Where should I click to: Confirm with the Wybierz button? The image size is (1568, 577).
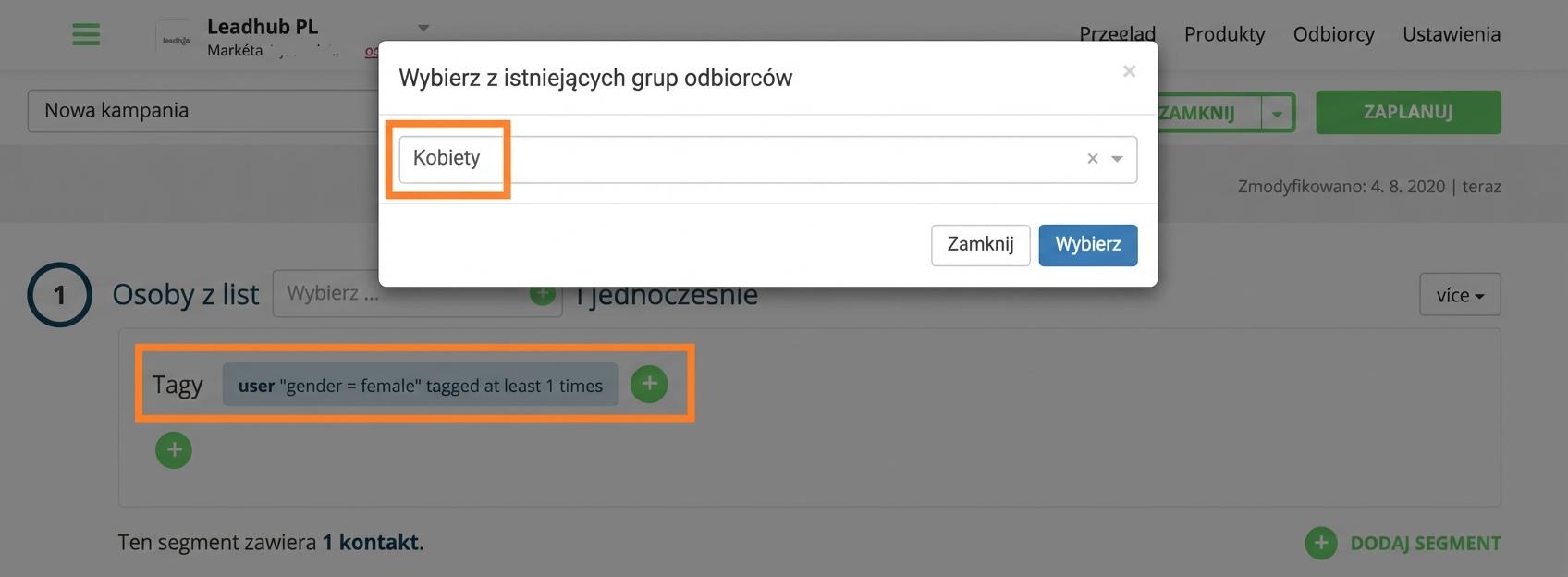[1088, 245]
